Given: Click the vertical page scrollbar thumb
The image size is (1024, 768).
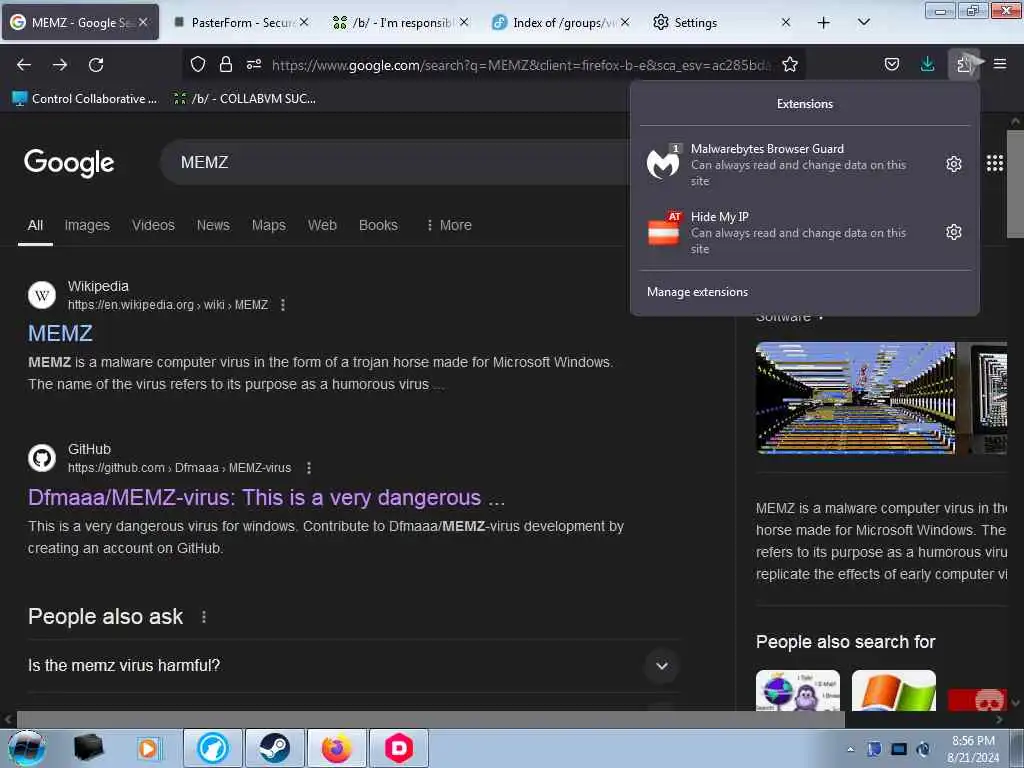Looking at the screenshot, I should (x=1015, y=185).
